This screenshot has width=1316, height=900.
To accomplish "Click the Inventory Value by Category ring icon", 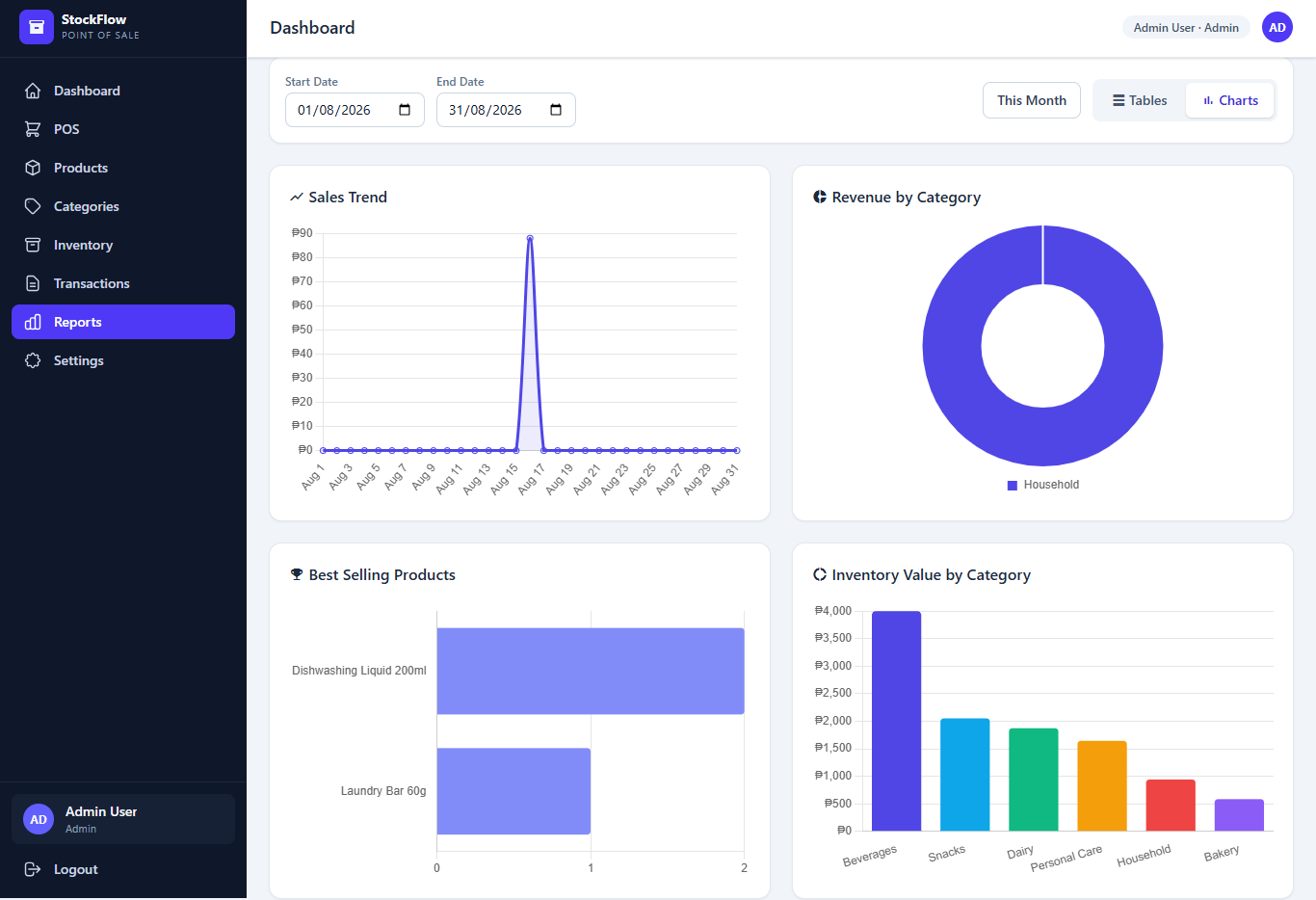I will (820, 574).
